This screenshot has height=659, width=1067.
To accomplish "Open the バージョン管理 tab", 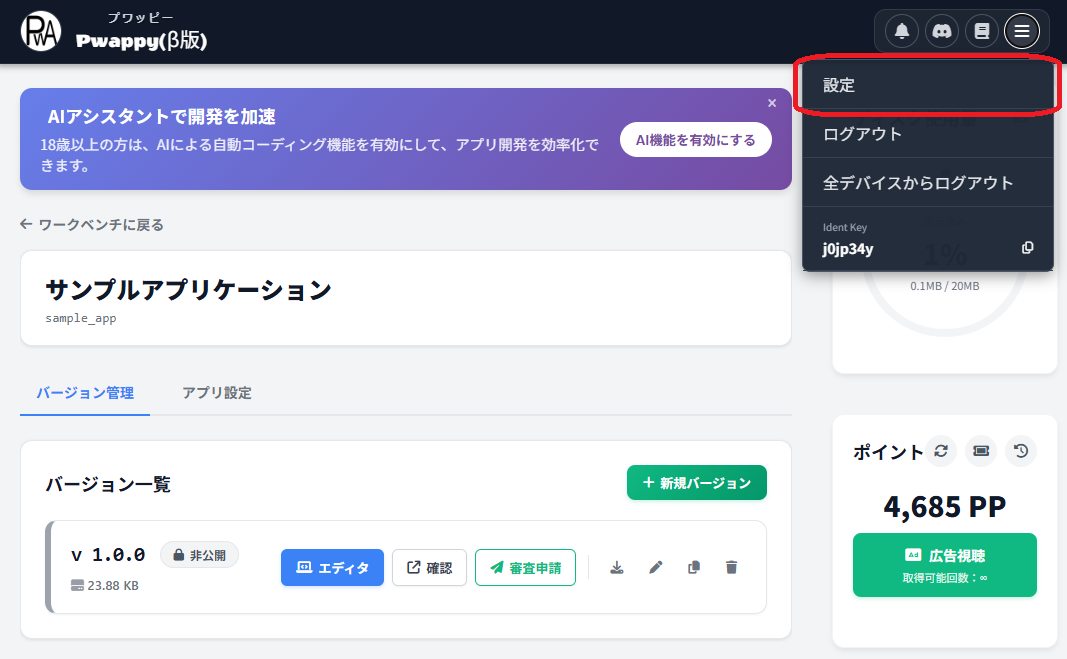I will (84, 393).
